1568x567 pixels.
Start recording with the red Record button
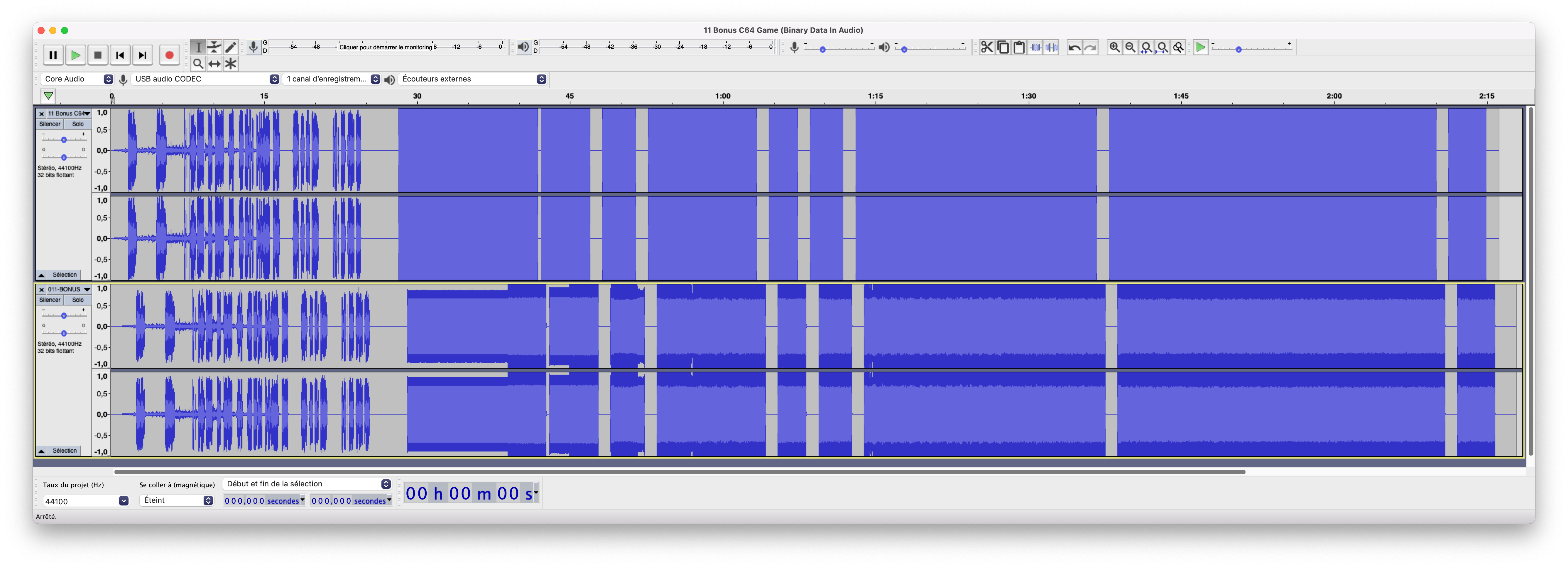[169, 55]
